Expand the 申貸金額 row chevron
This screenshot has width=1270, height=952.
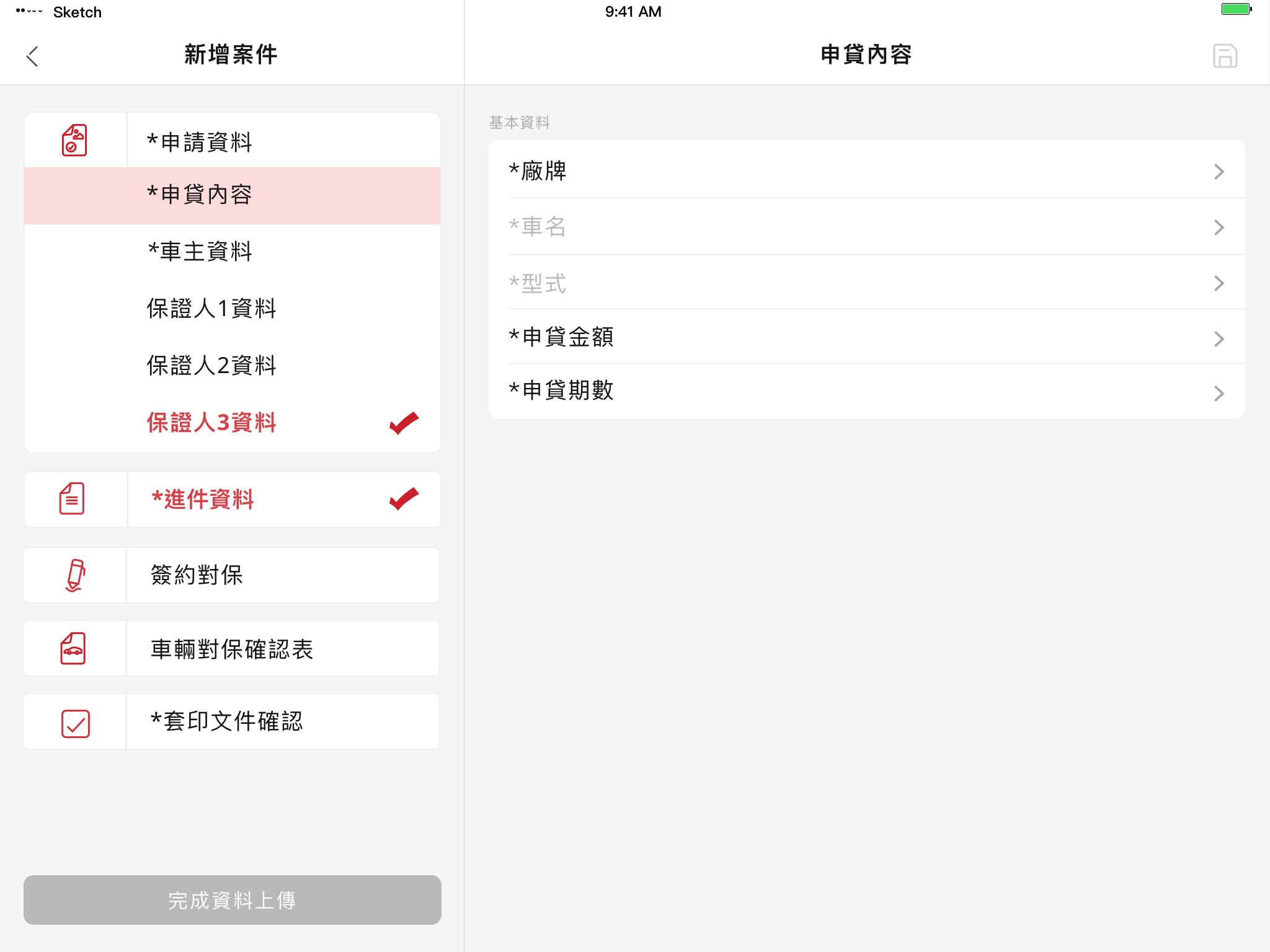1219,338
